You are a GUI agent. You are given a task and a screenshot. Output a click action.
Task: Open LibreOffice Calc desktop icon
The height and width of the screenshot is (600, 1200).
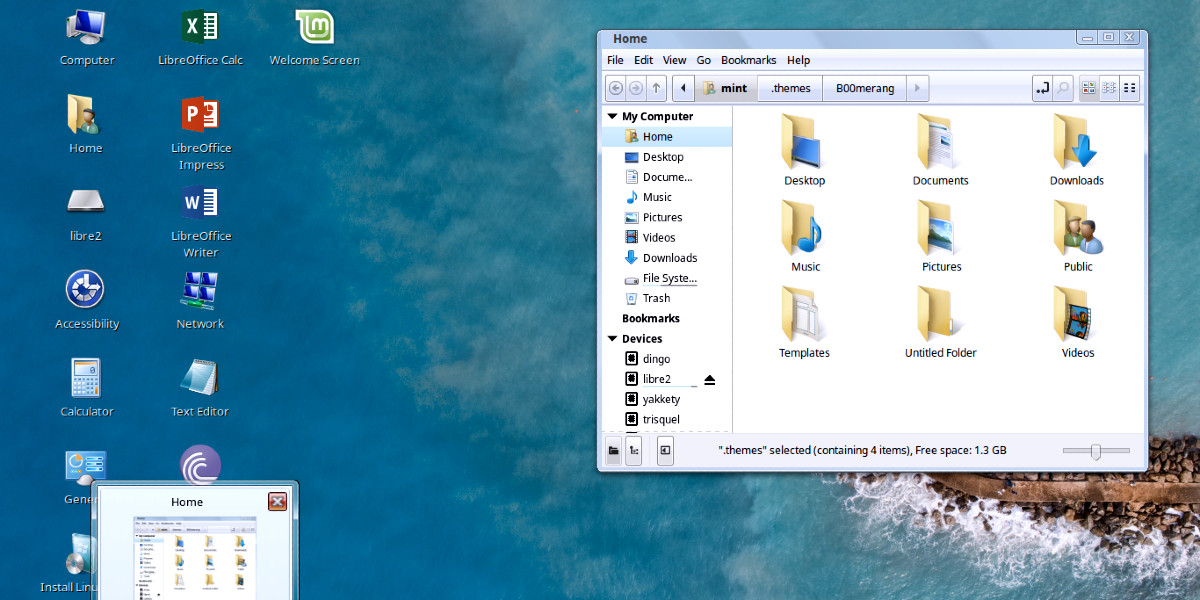pos(200,28)
